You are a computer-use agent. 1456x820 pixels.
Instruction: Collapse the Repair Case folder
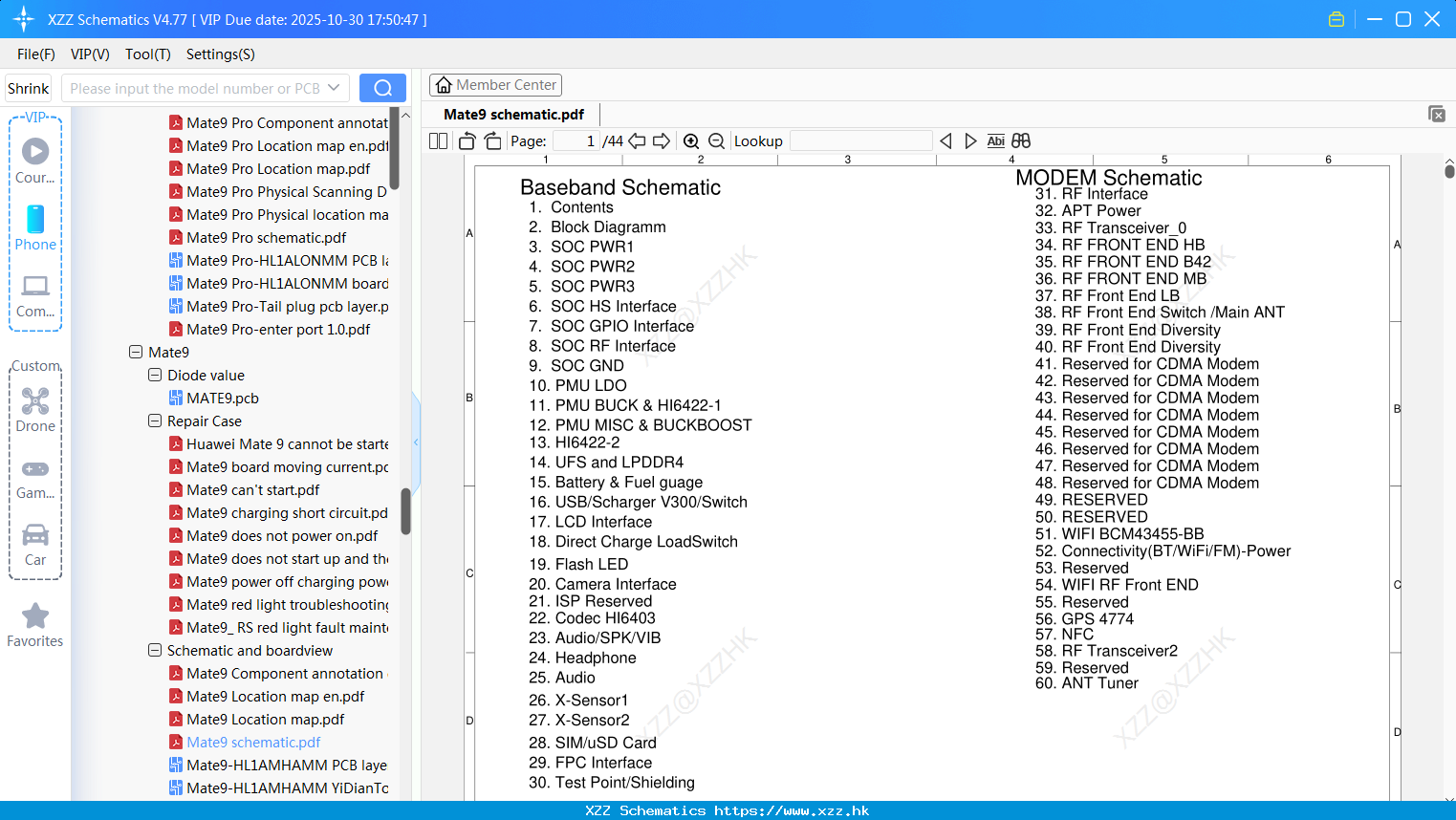click(x=155, y=421)
